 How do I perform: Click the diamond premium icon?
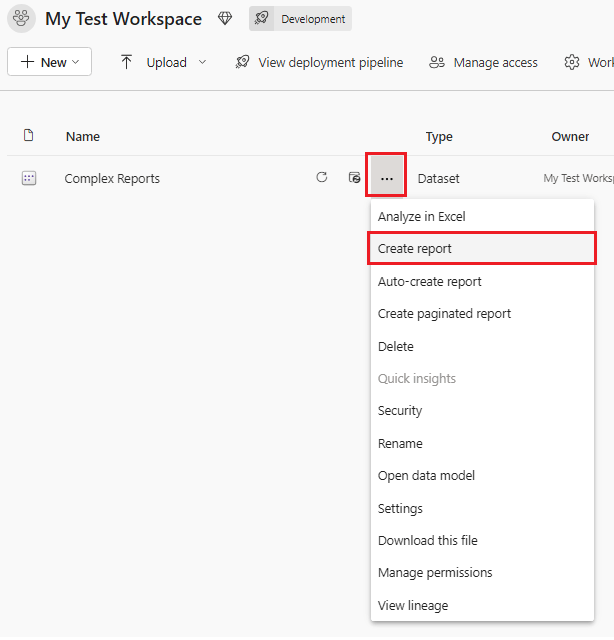[224, 19]
